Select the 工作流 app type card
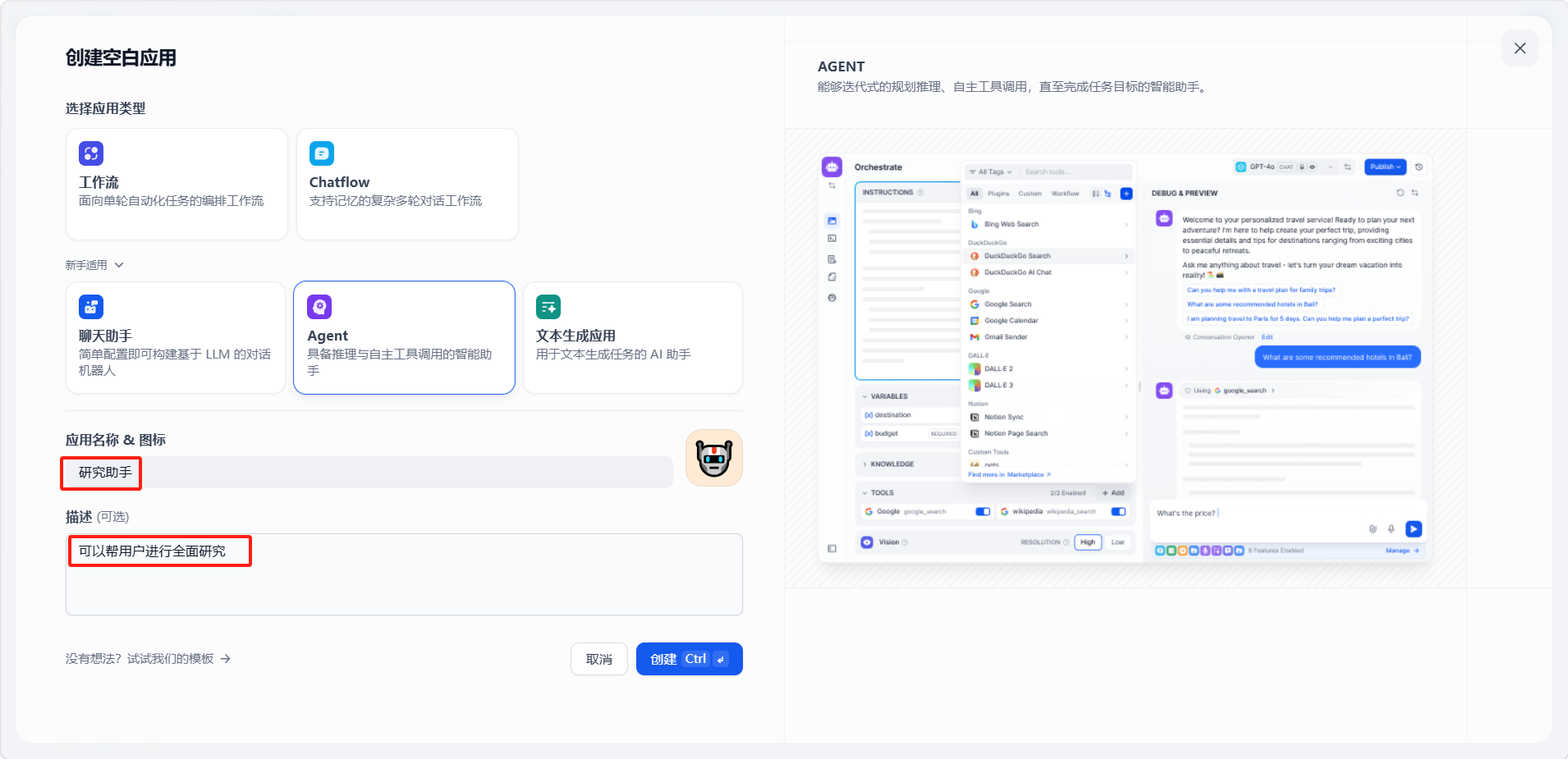The height and width of the screenshot is (759, 1568). 177,185
